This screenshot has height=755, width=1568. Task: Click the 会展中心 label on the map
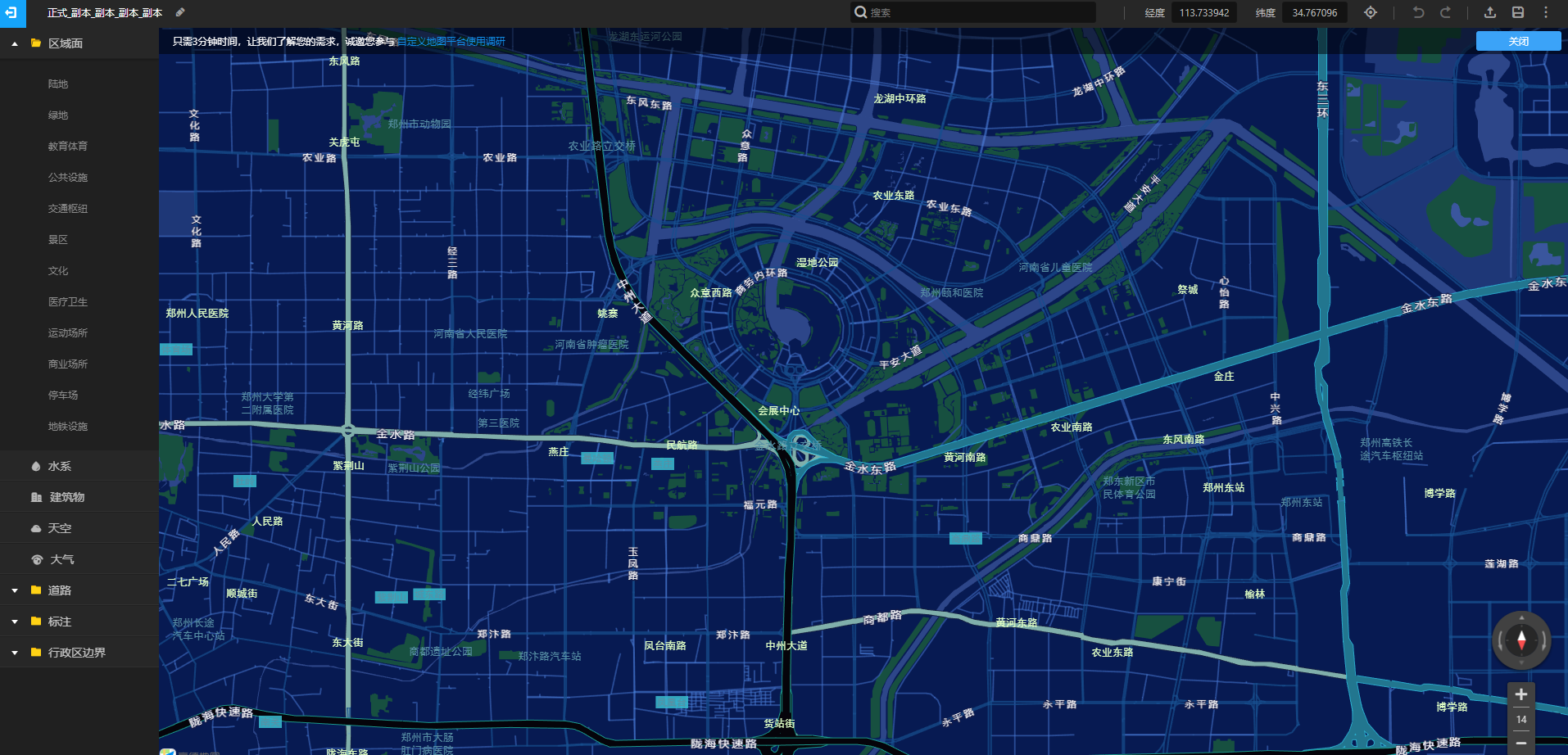tap(779, 410)
